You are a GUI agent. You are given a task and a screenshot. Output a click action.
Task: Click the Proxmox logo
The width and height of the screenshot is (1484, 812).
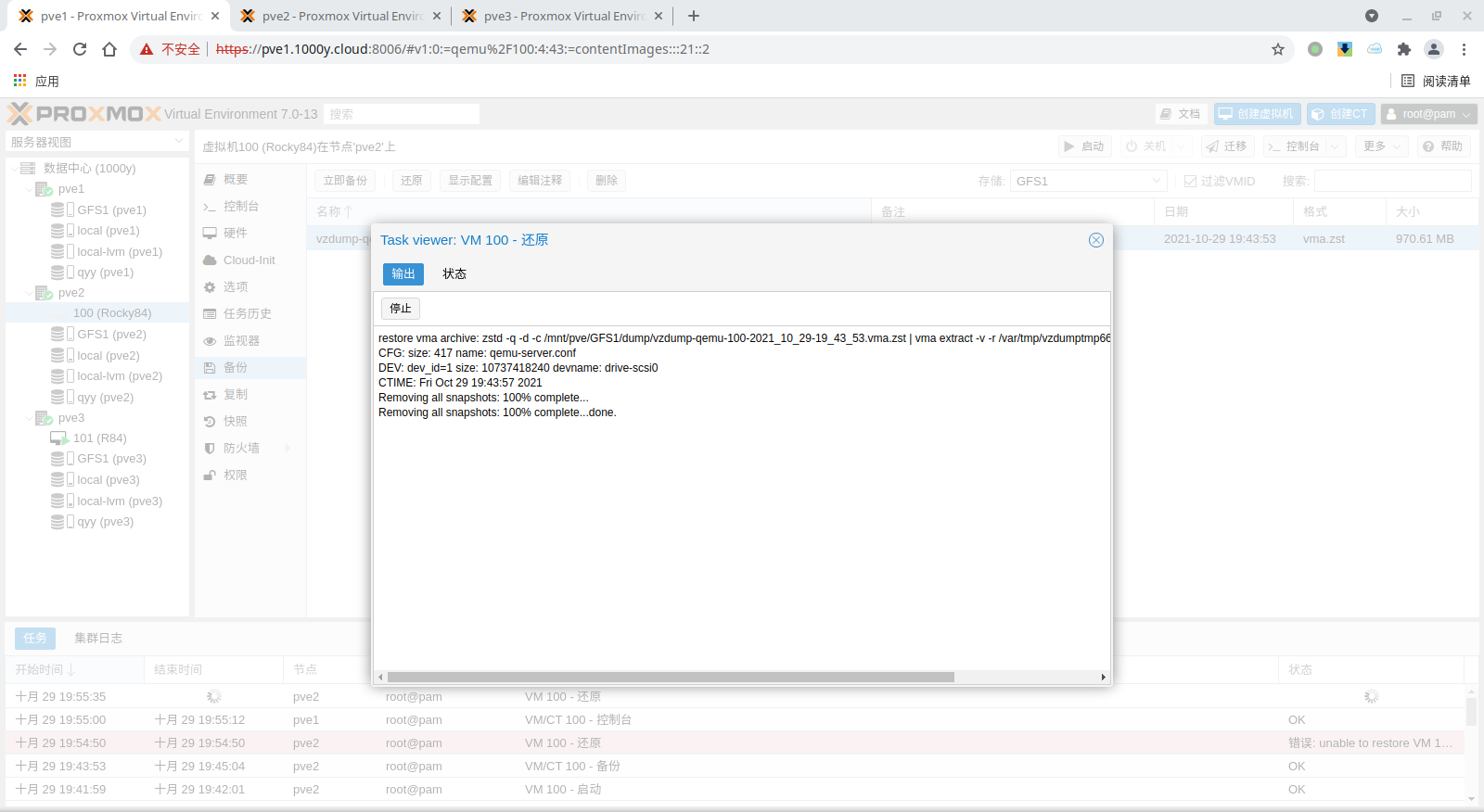(83, 114)
